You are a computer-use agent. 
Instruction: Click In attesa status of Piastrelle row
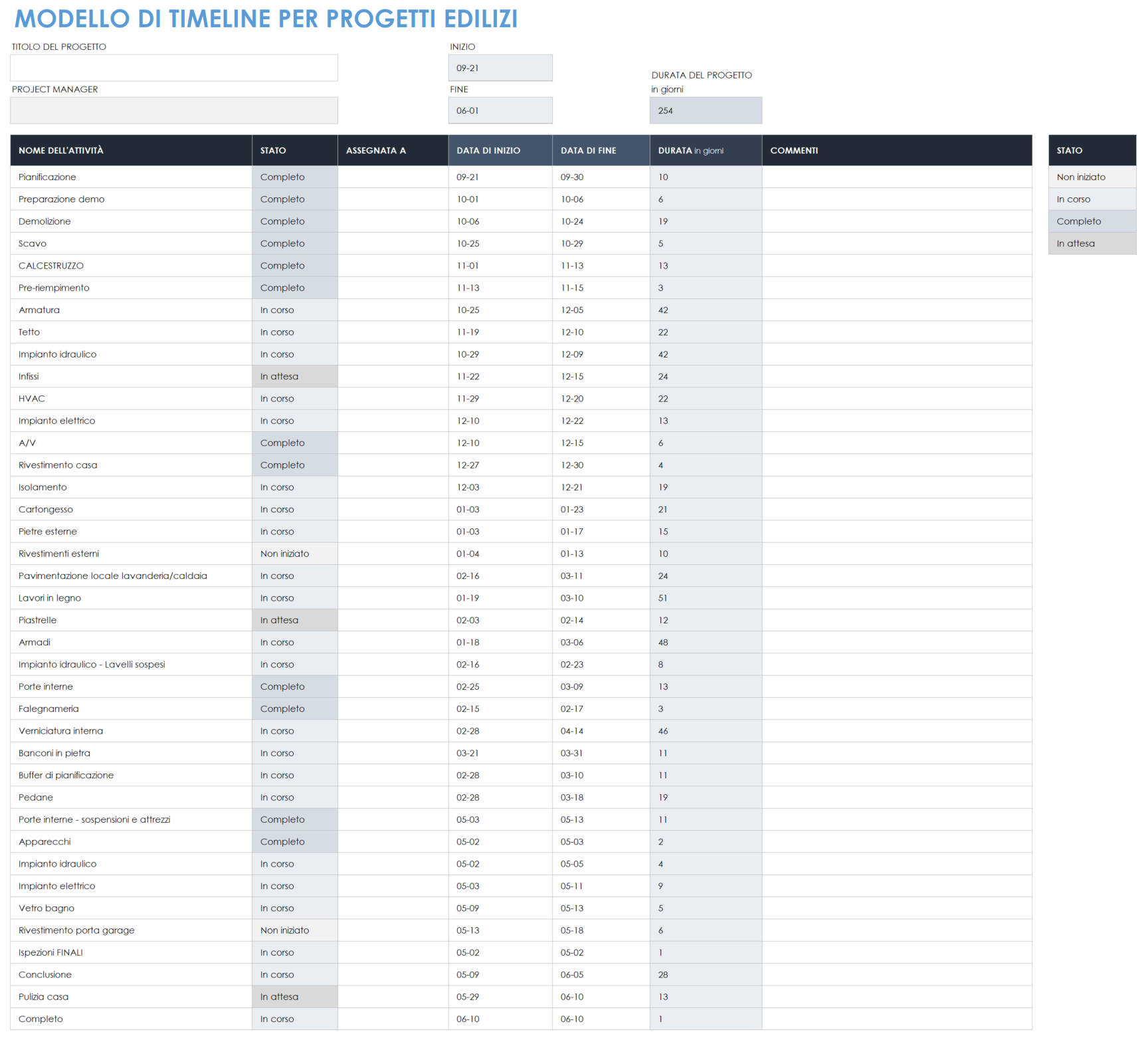pos(295,620)
